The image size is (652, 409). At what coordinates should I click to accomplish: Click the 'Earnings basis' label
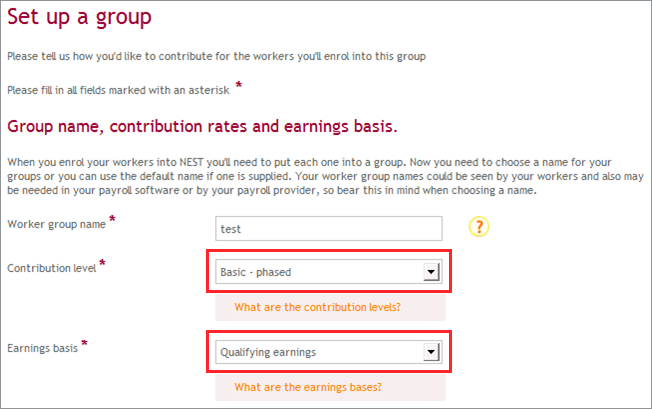[42, 348]
